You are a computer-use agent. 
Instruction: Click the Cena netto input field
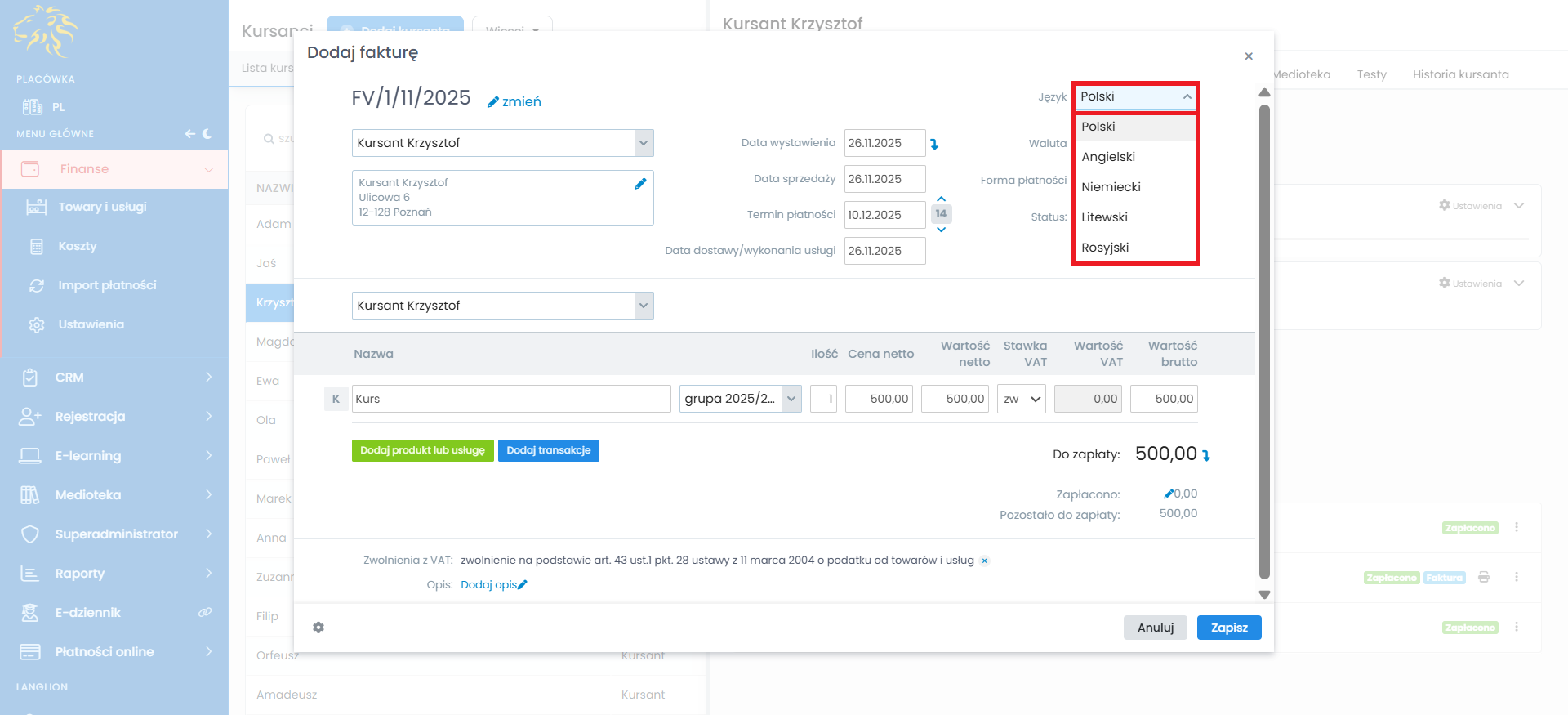pyautogui.click(x=879, y=399)
